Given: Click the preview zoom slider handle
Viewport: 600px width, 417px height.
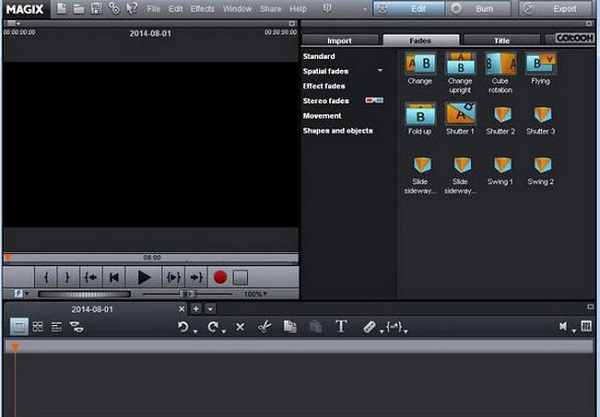Looking at the screenshot, I should pos(187,294).
